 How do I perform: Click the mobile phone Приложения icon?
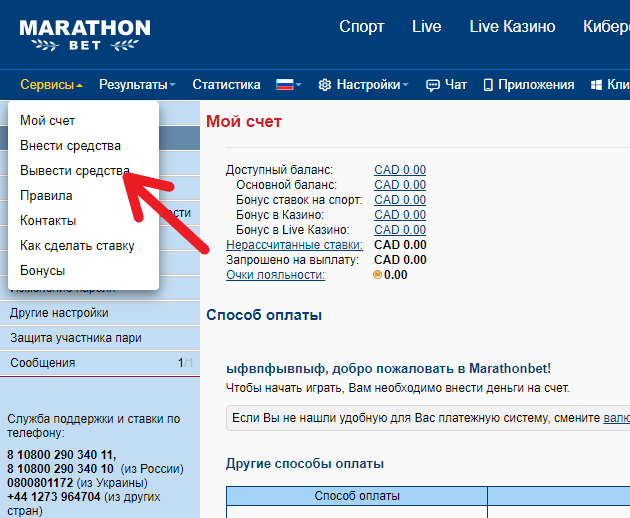point(488,85)
